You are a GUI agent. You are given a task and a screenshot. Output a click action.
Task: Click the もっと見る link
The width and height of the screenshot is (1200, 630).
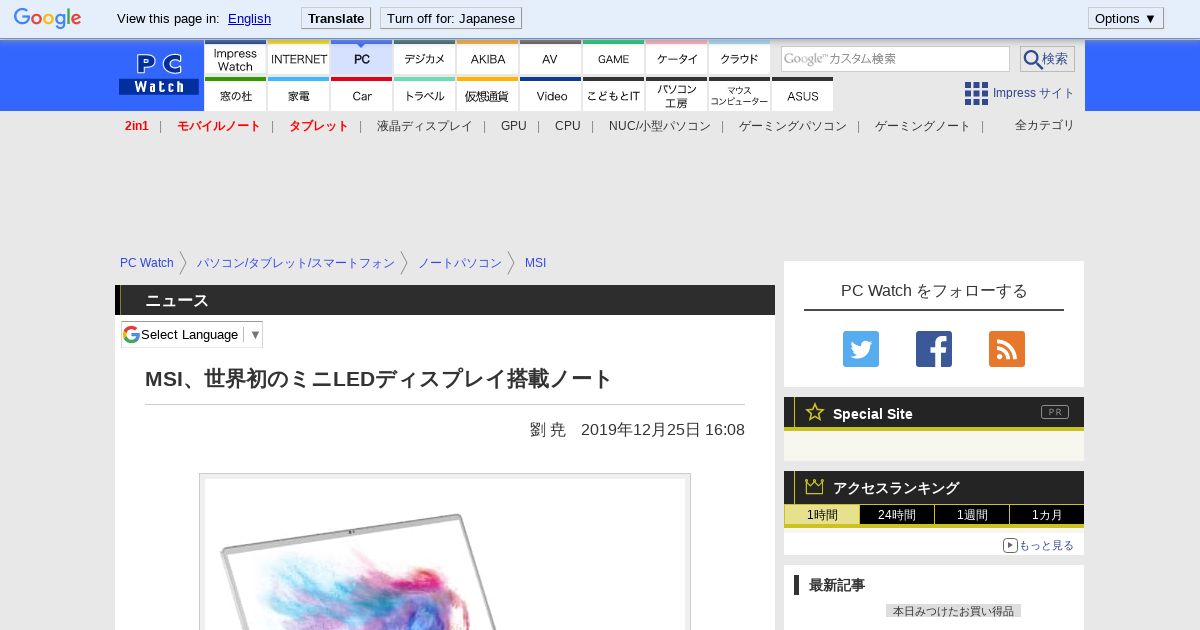point(1046,545)
